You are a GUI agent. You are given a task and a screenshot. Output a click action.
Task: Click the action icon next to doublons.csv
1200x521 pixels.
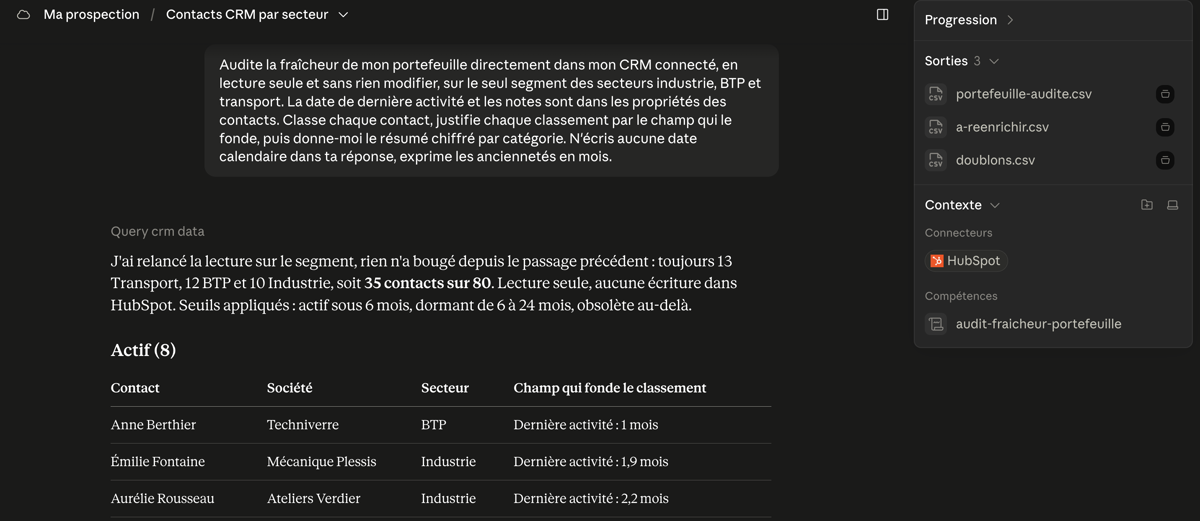(1165, 160)
